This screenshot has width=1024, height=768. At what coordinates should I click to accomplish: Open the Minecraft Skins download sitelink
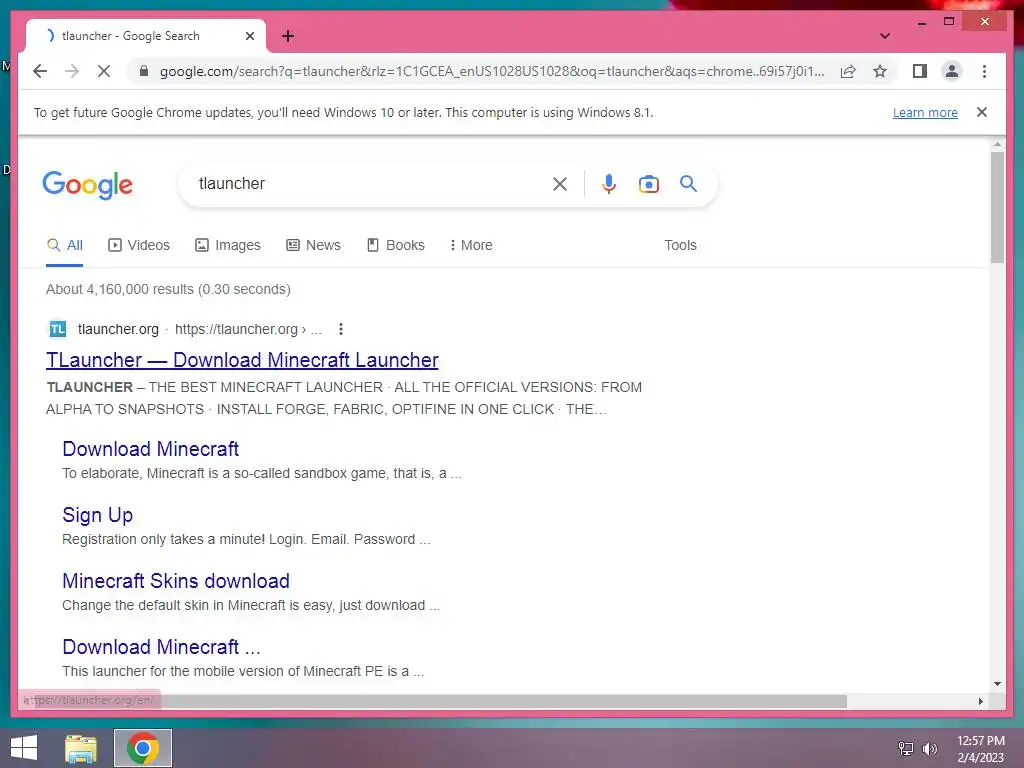click(x=176, y=581)
